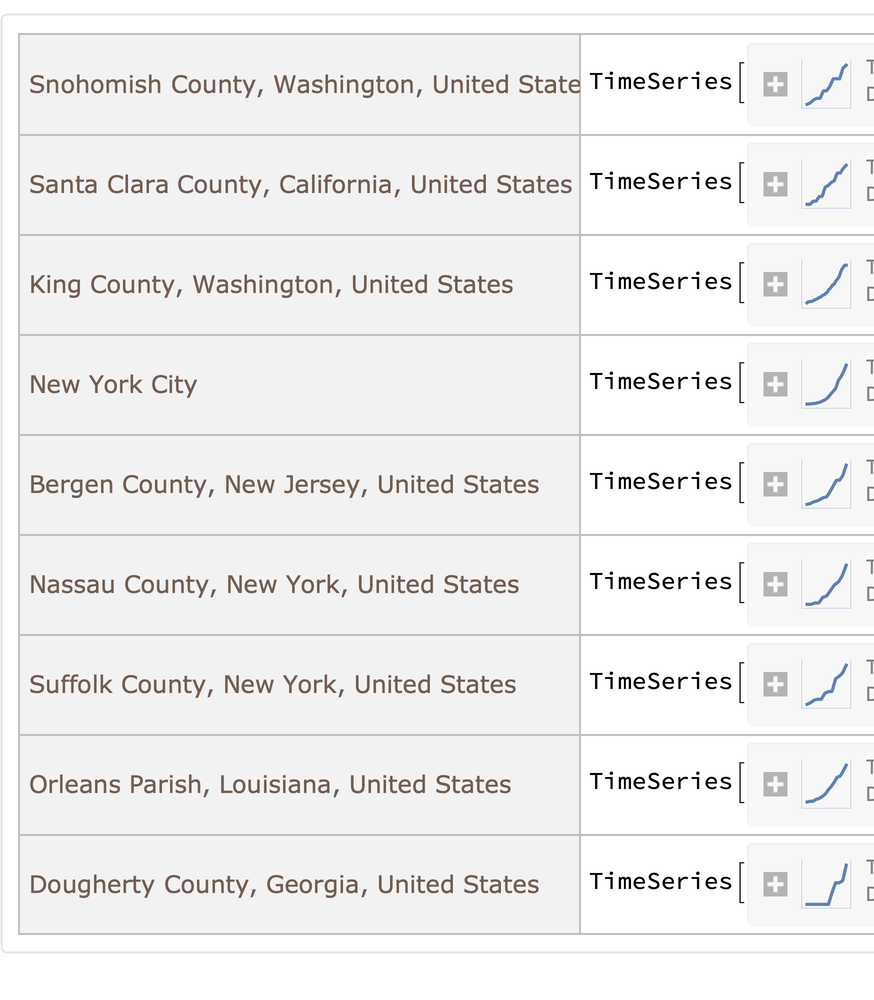This screenshot has height=1000, width=874.
Task: Click the Snohomish County sparkline chart thumbnail
Action: coord(826,85)
